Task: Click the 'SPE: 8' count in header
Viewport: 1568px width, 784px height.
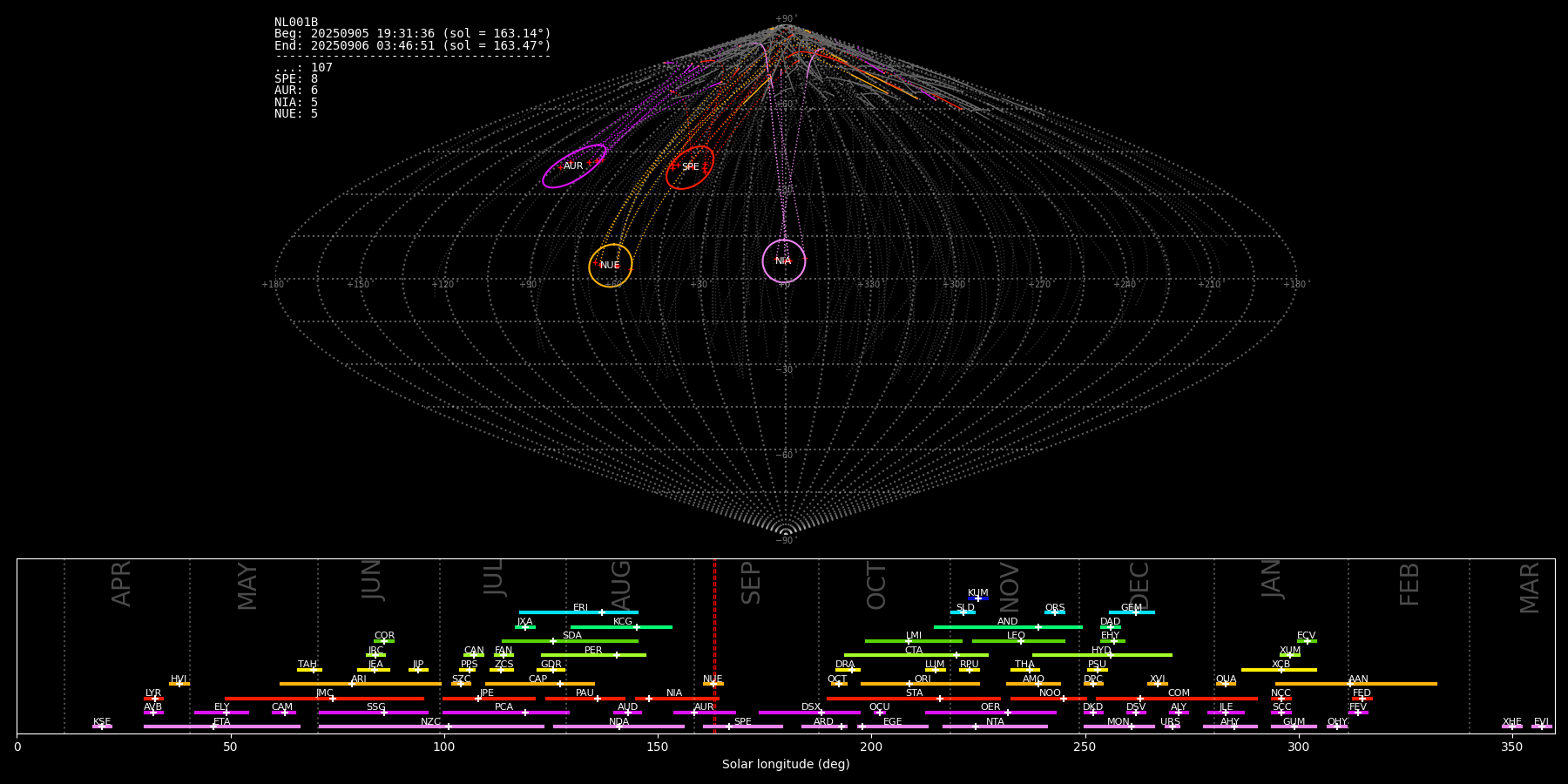Action: click(x=296, y=79)
